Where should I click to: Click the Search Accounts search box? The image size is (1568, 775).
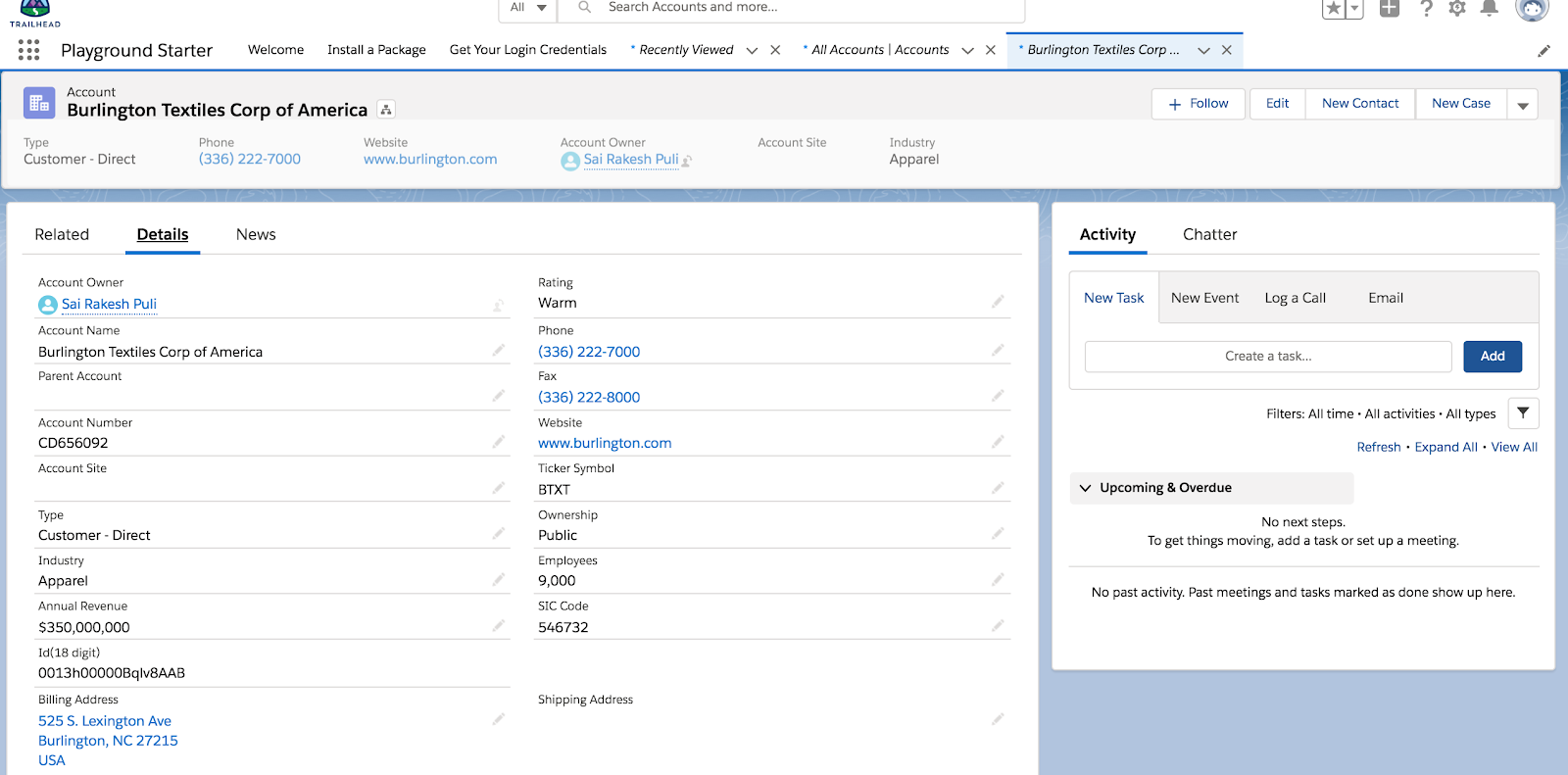[x=791, y=8]
